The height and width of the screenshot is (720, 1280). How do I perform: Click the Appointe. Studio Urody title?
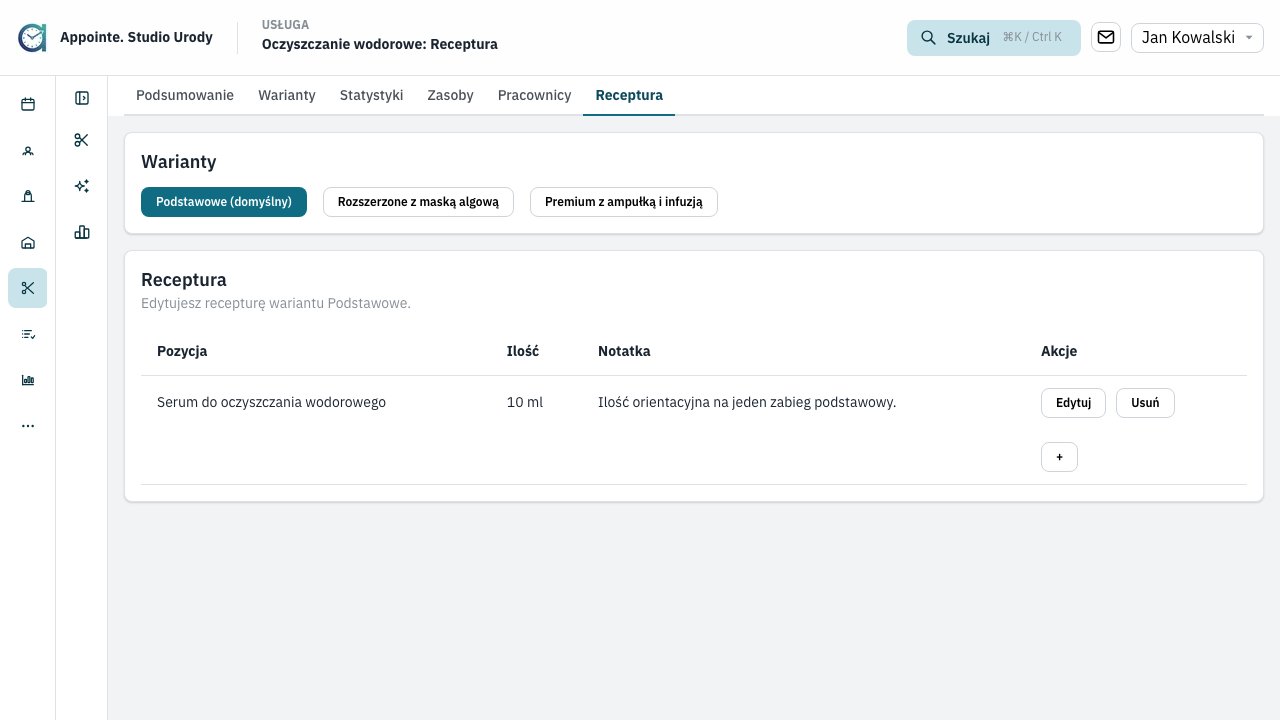click(x=136, y=38)
